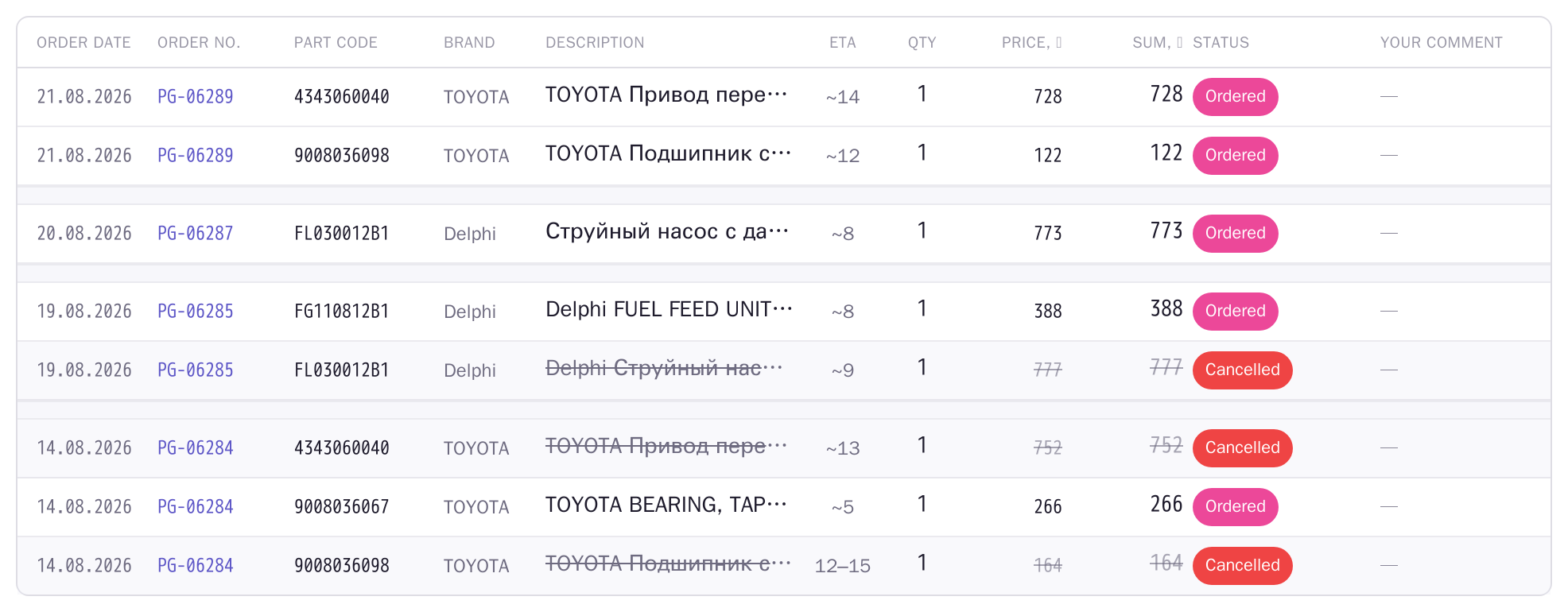
Task: Open order PG-06285 for part FG110812B1
Action: click(x=195, y=312)
